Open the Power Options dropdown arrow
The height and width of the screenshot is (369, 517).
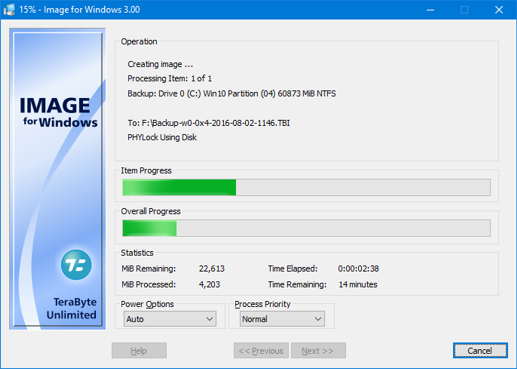[209, 319]
